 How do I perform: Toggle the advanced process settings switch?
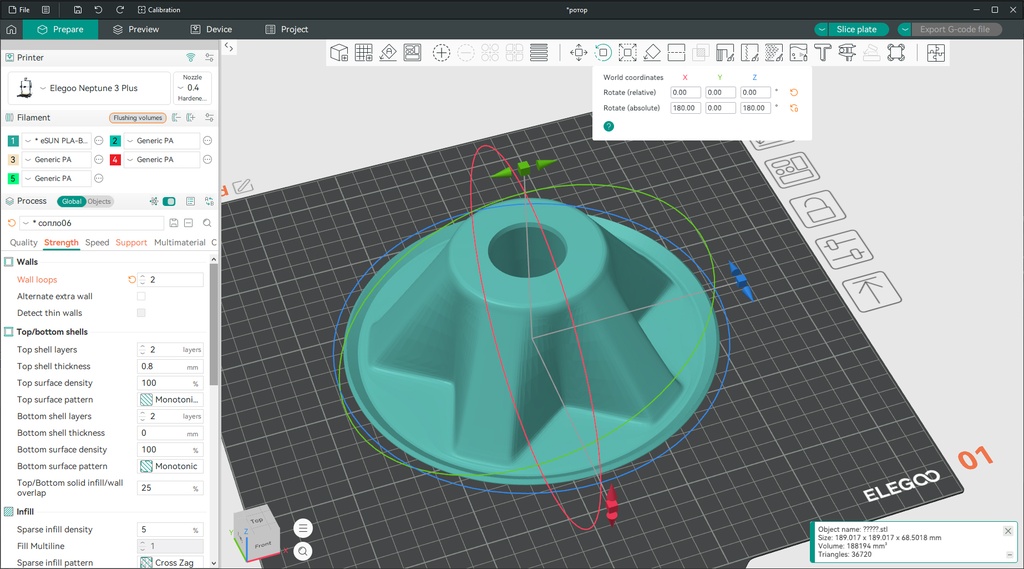click(169, 201)
